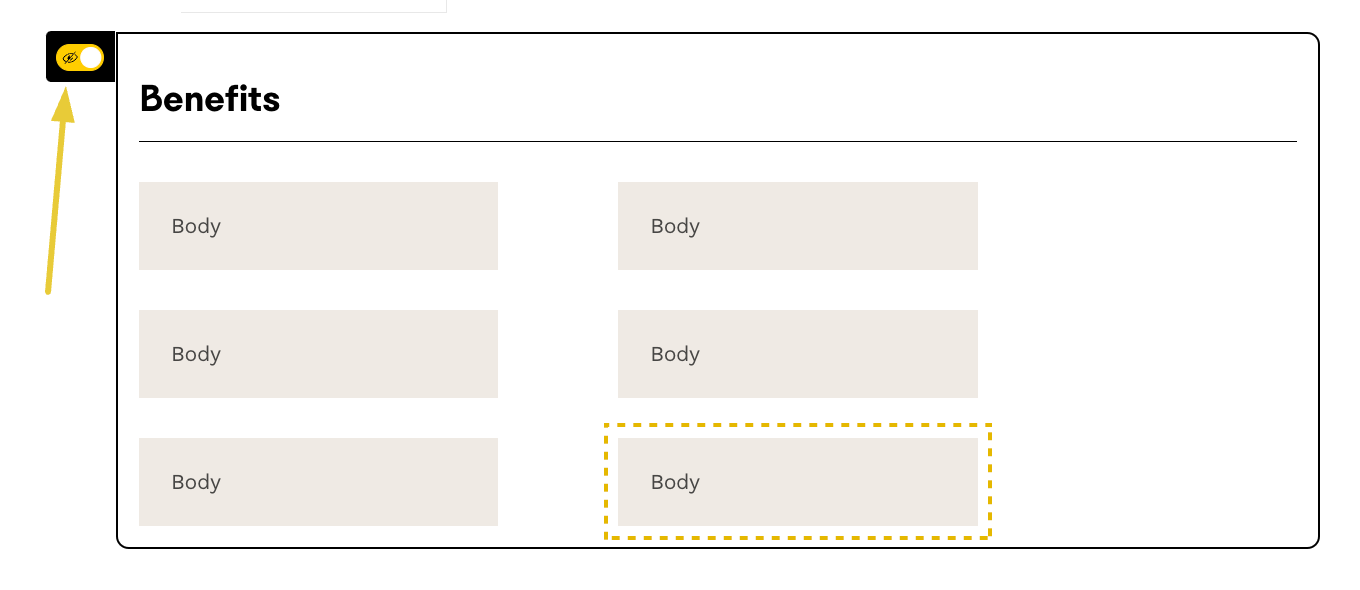
Task: Select the first-row Body block in the right column
Action: (x=797, y=226)
